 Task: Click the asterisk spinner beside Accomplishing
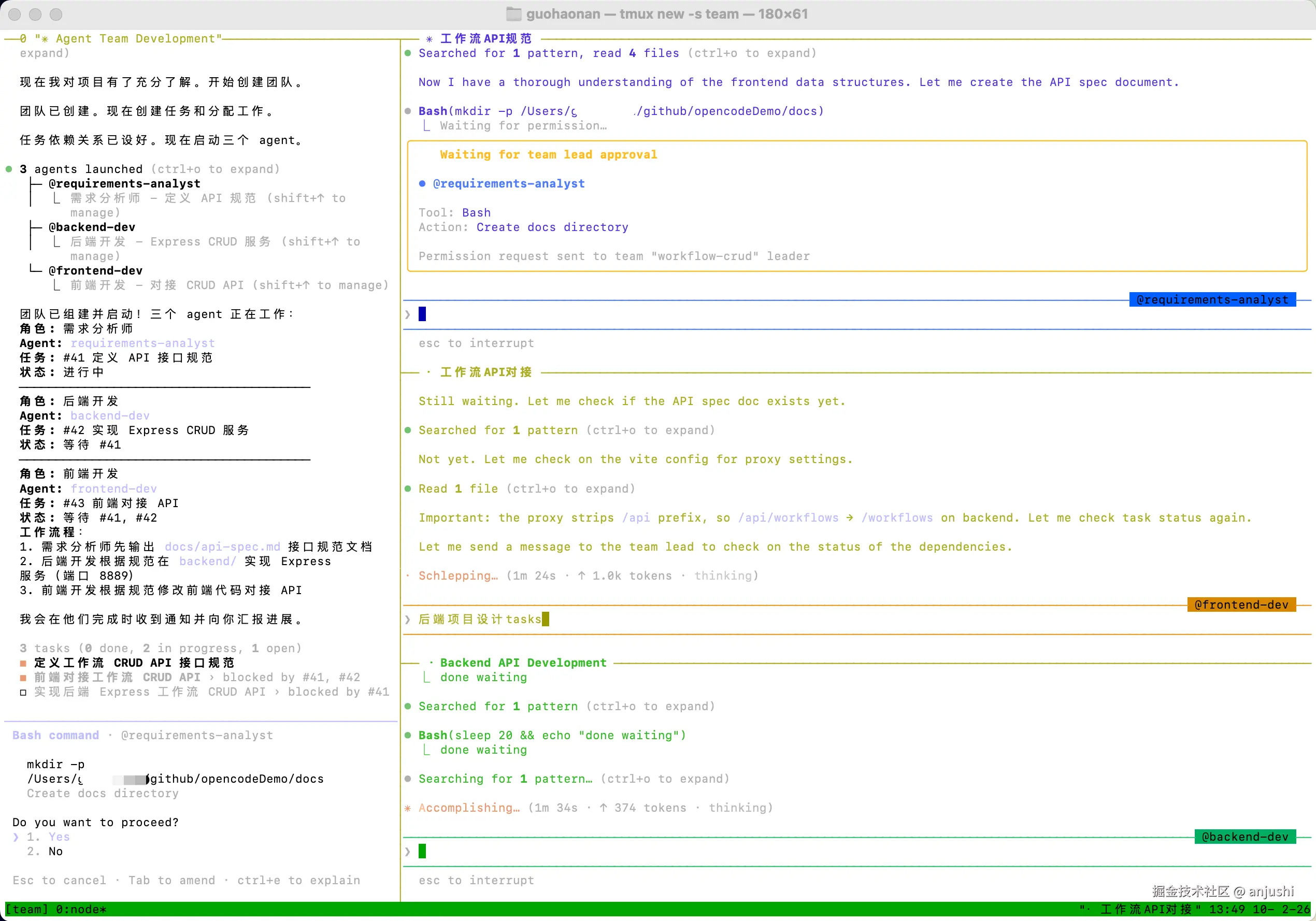[408, 808]
